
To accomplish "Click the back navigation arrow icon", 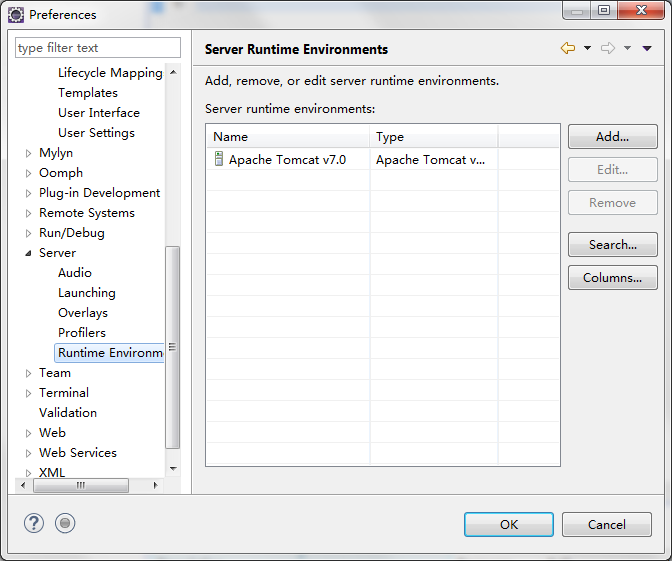I will [568, 48].
